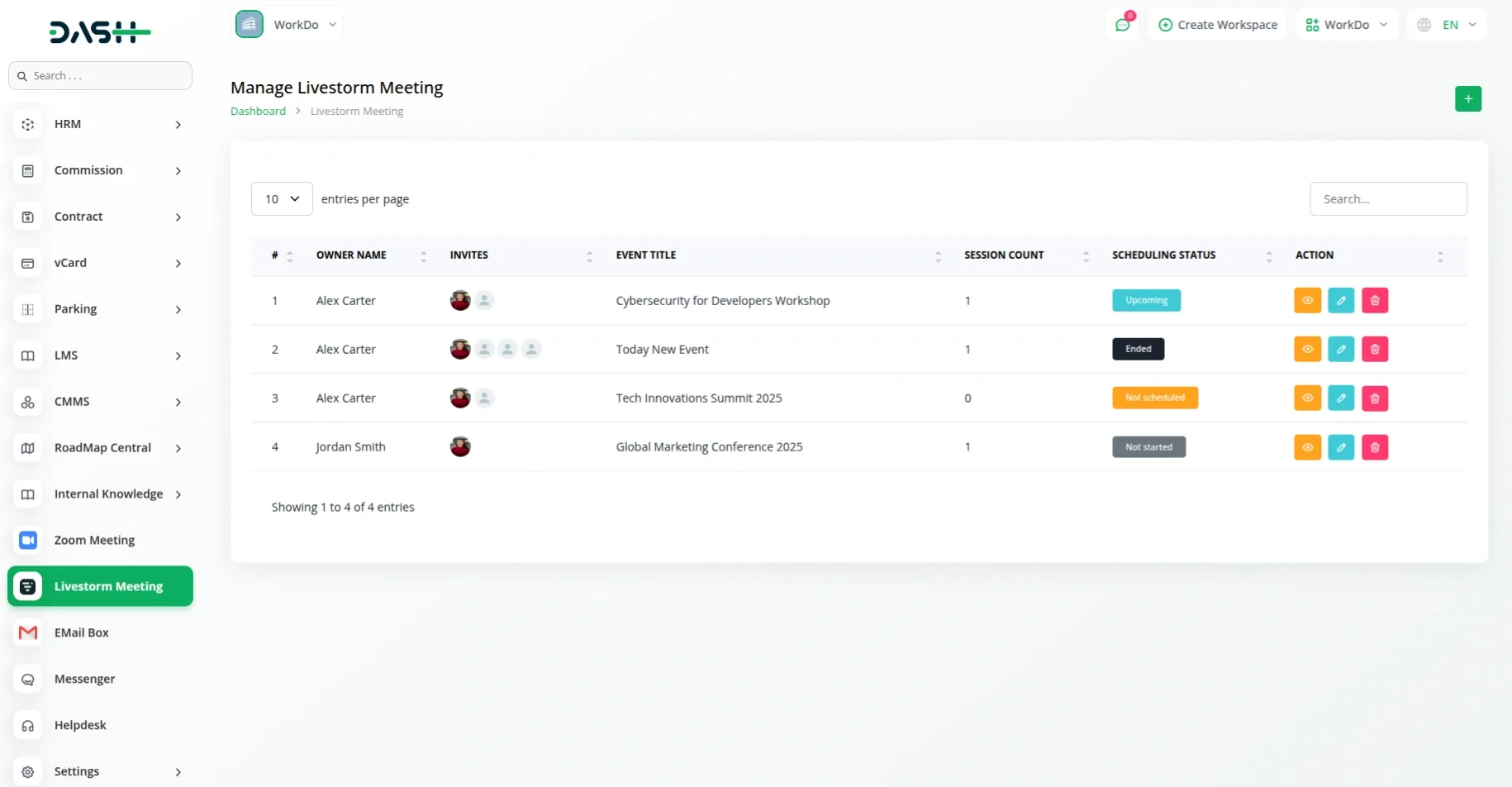Go to Dashboard via breadcrumb link
Viewport: 1512px width, 787px height.
coord(258,112)
